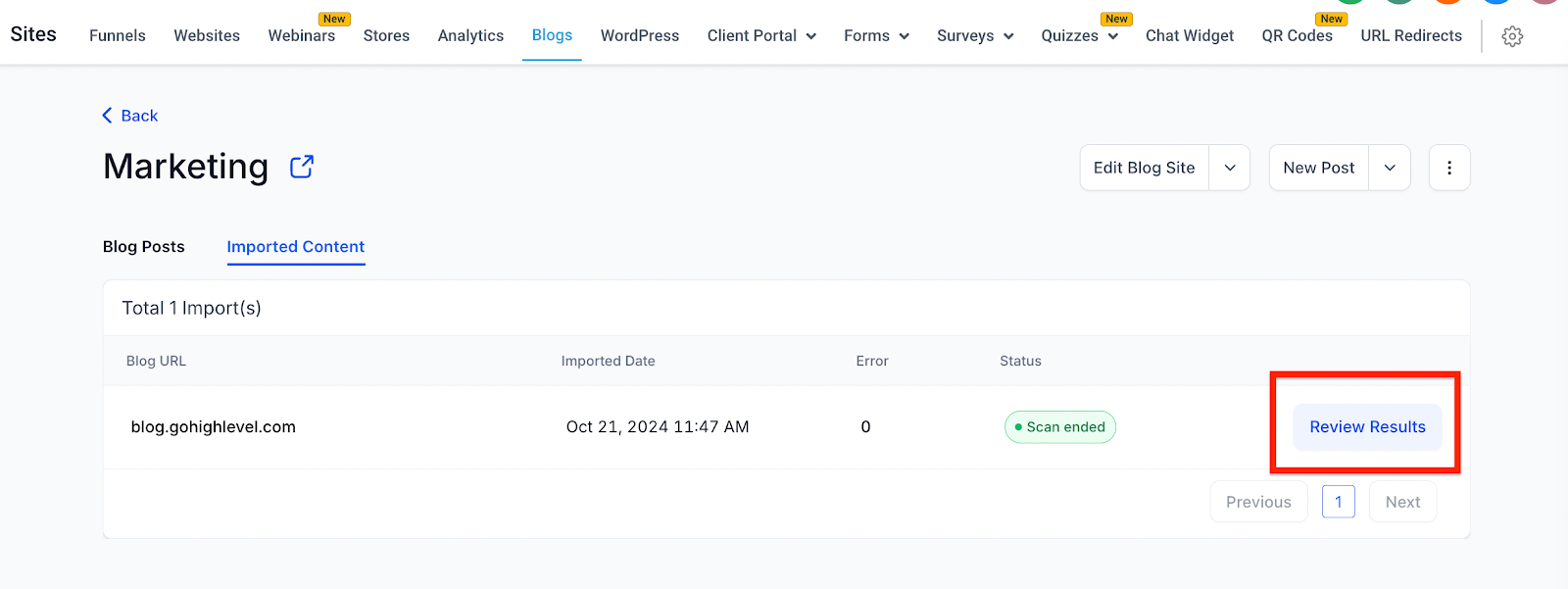Image resolution: width=1568 pixels, height=589 pixels.
Task: Click the Previous pagination button
Action: pos(1258,502)
